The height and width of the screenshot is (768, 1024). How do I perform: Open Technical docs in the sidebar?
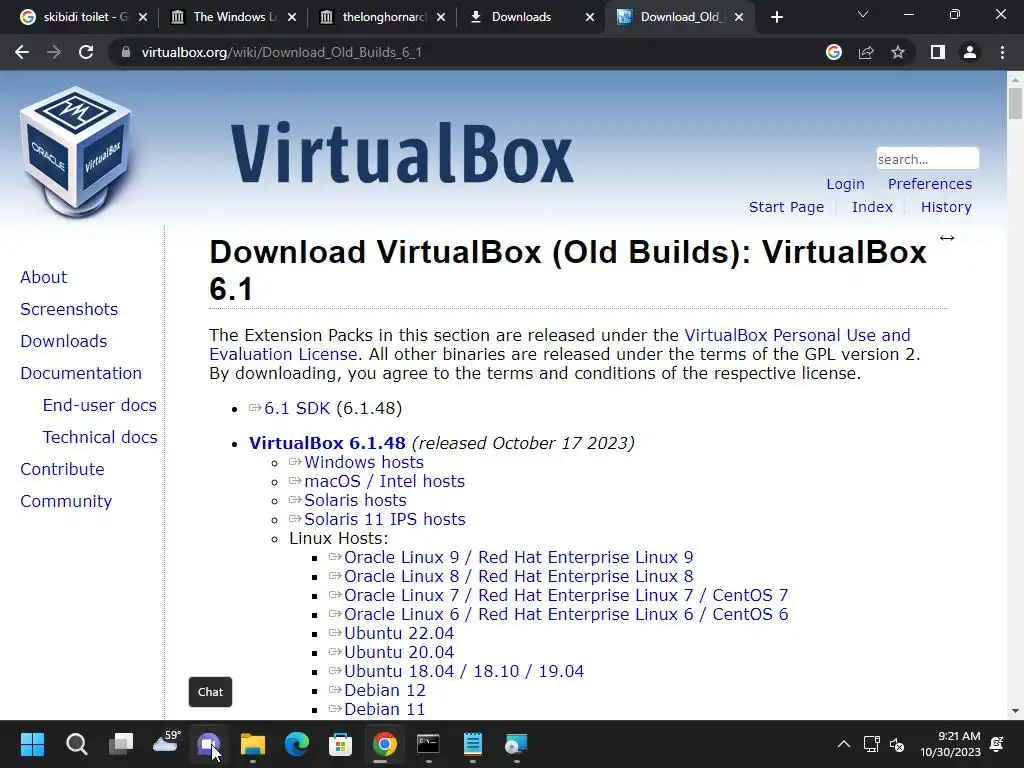pyautogui.click(x=100, y=438)
